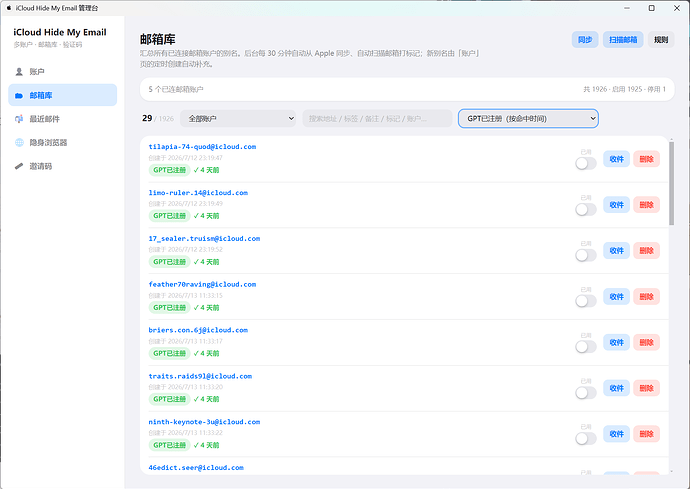Switch to 邮箱库 in the sidebar
The image size is (690, 489).
click(62, 95)
